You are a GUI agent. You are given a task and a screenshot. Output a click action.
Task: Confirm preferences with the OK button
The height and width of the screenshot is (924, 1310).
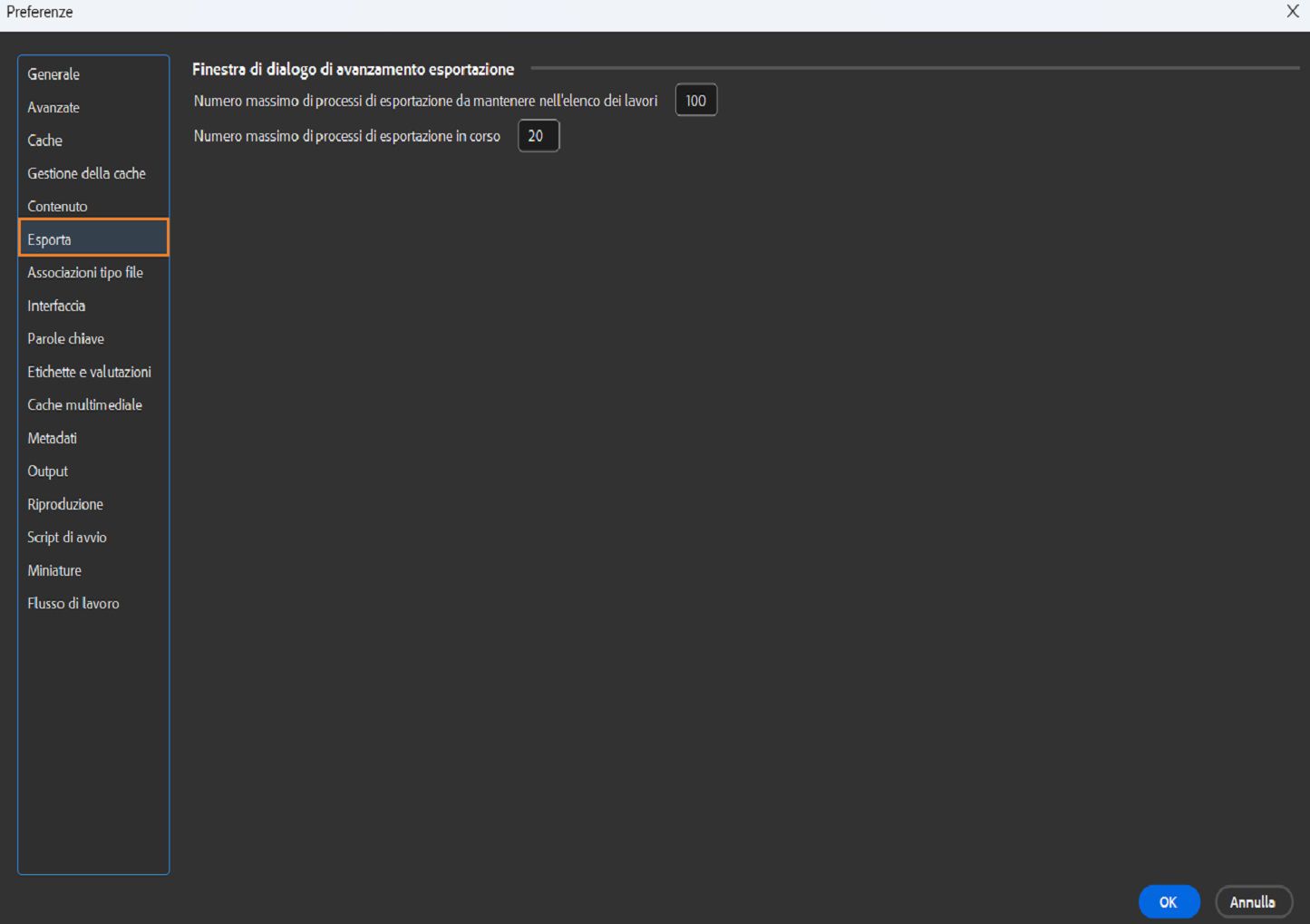point(1169,902)
